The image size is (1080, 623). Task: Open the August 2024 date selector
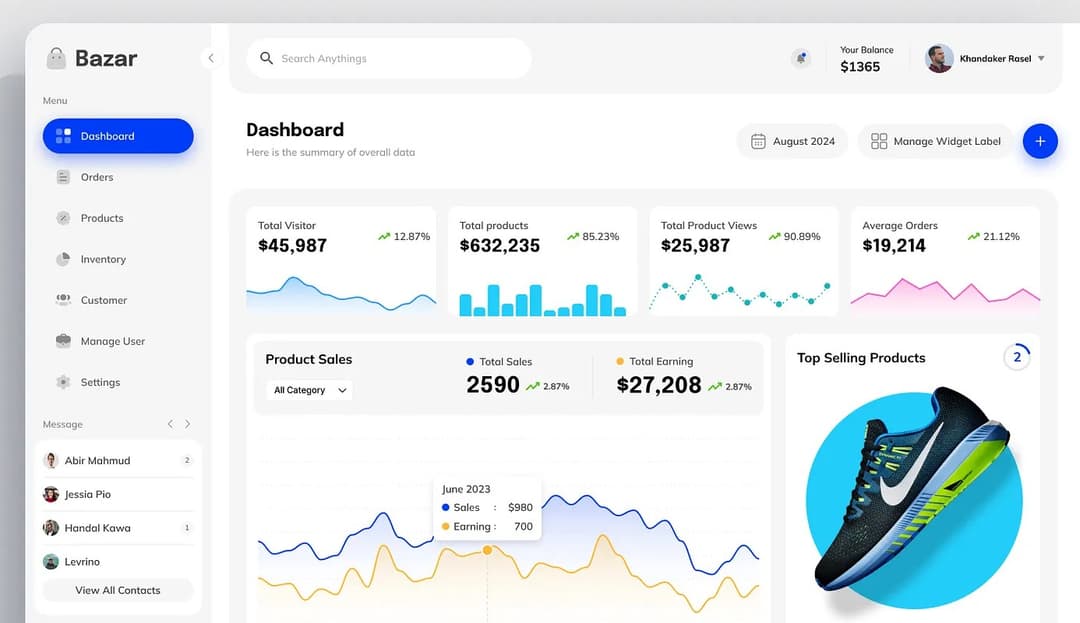[792, 141]
